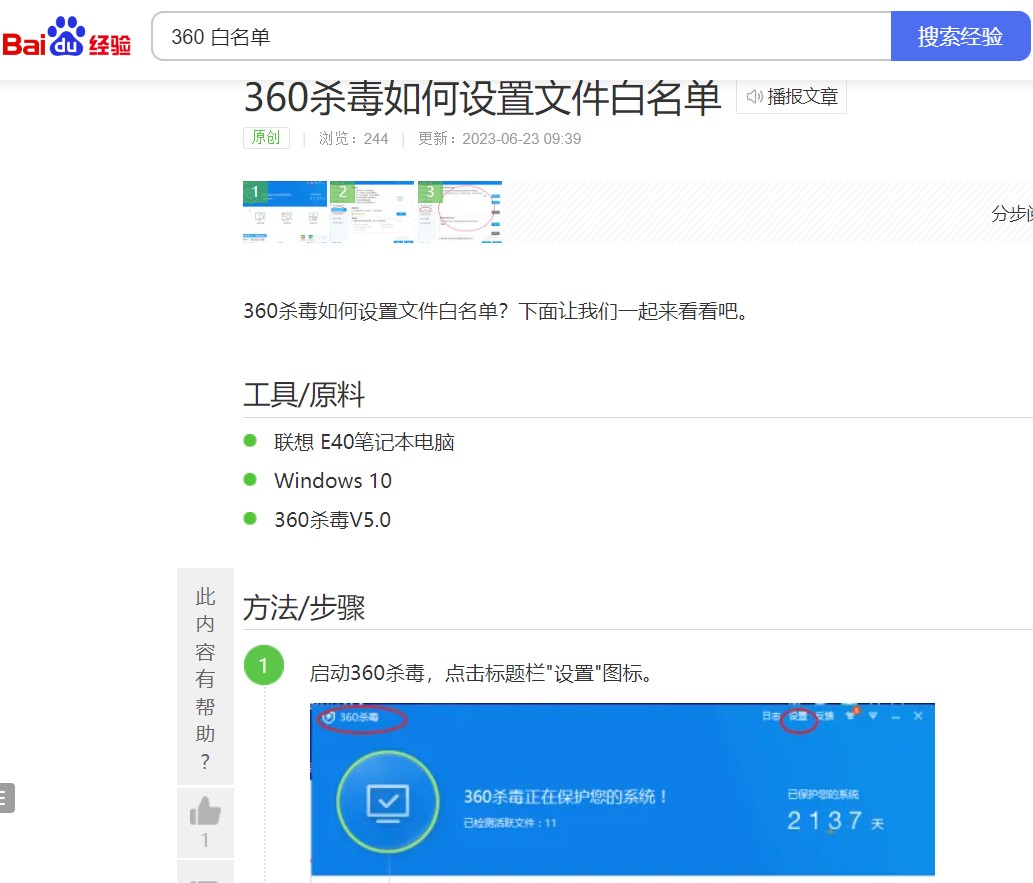Open step 3 thumbnail preview

459,211
